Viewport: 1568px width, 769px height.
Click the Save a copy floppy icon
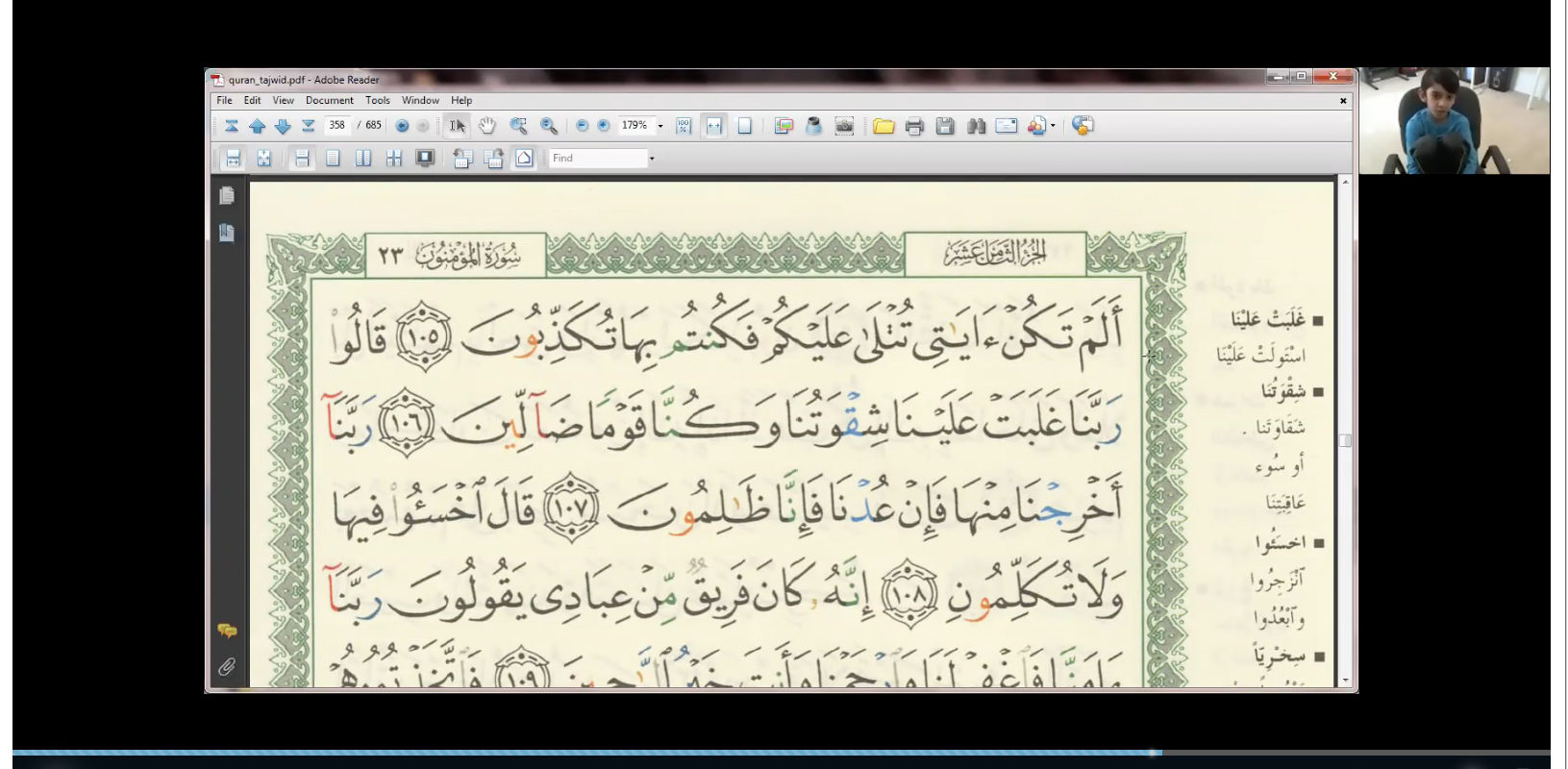(945, 126)
